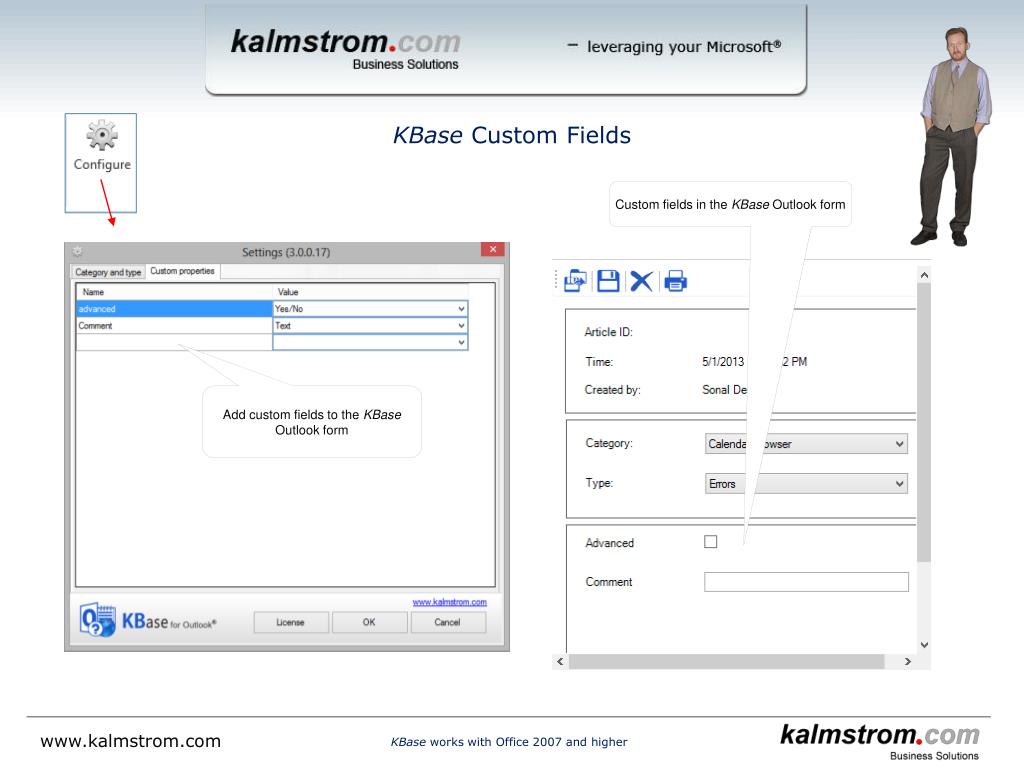Click Cancel in the Settings dialog
The width and height of the screenshot is (1024, 768).
click(x=447, y=622)
